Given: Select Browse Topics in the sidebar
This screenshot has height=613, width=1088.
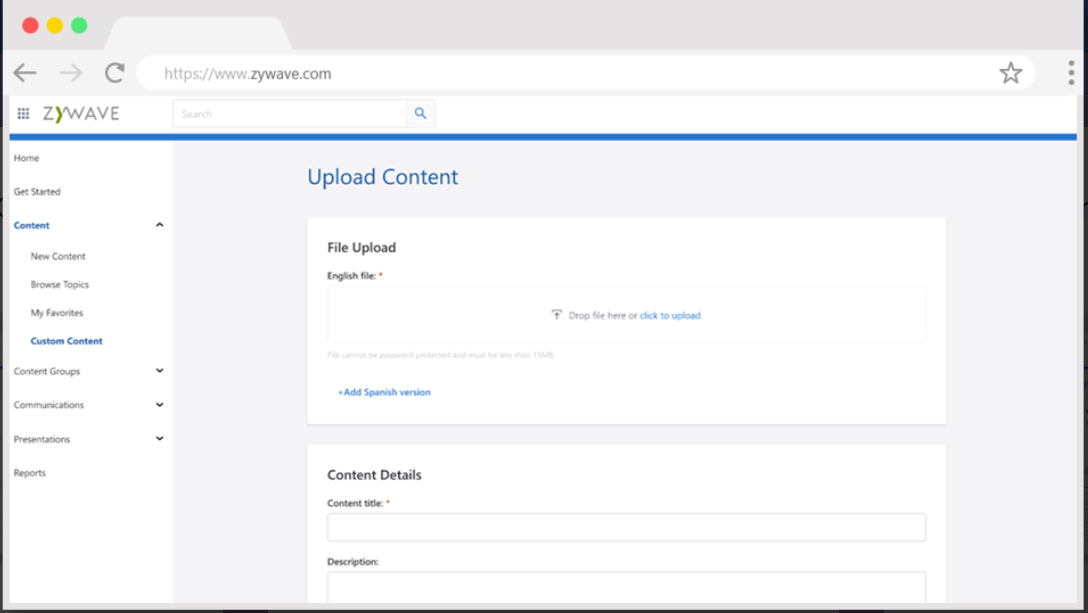Looking at the screenshot, I should [x=60, y=284].
